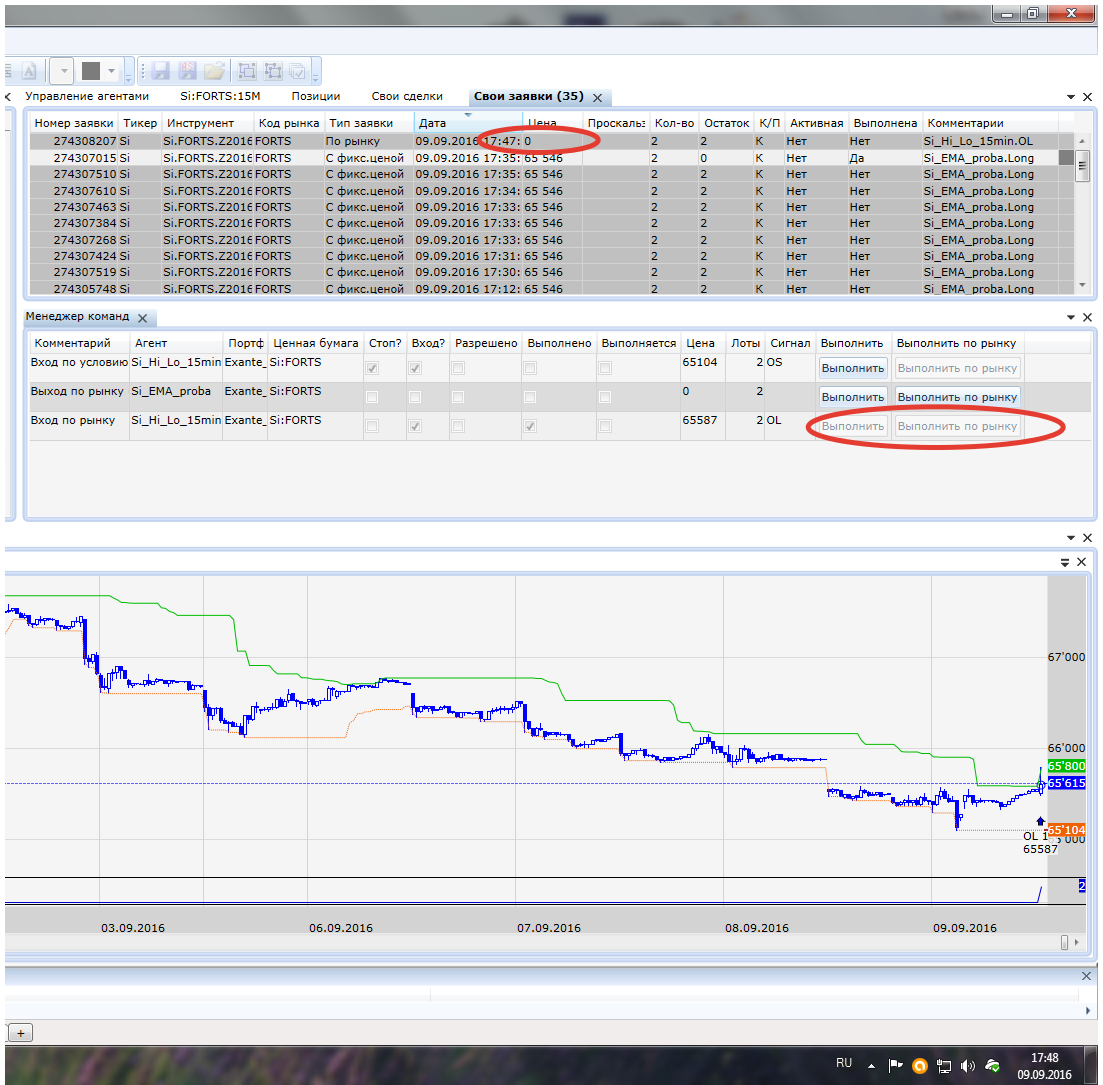This screenshot has width=1103, height=1085.
Task: Click the orders table scroll-up arrow
Action: (x=1082, y=141)
